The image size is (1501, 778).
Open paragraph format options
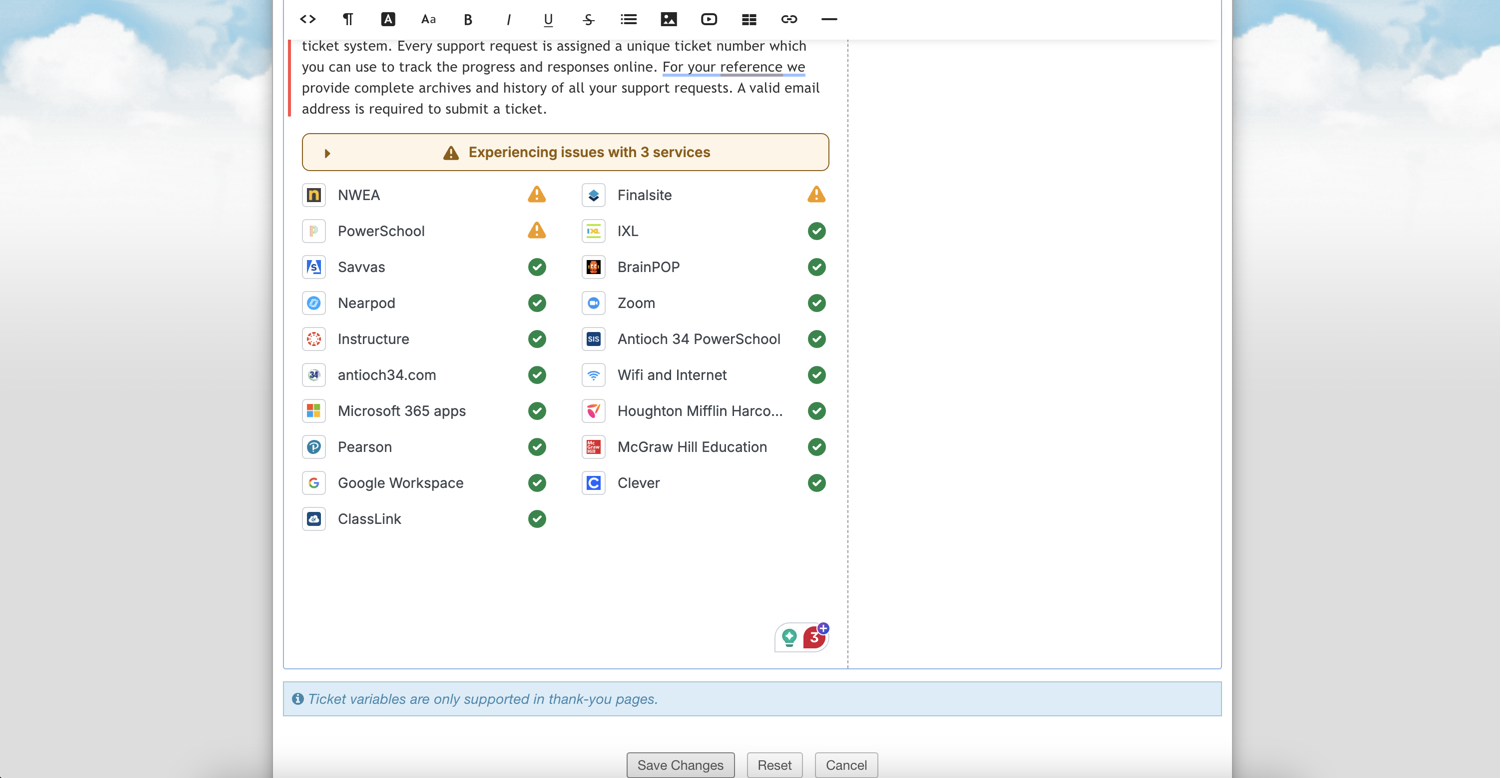pos(348,19)
